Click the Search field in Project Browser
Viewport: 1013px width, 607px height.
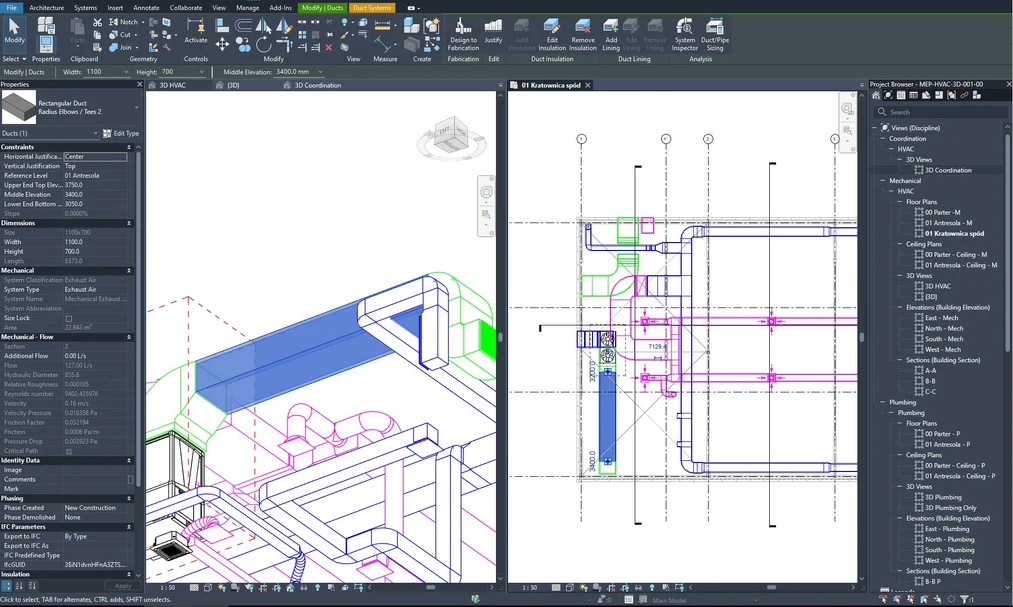coord(940,111)
